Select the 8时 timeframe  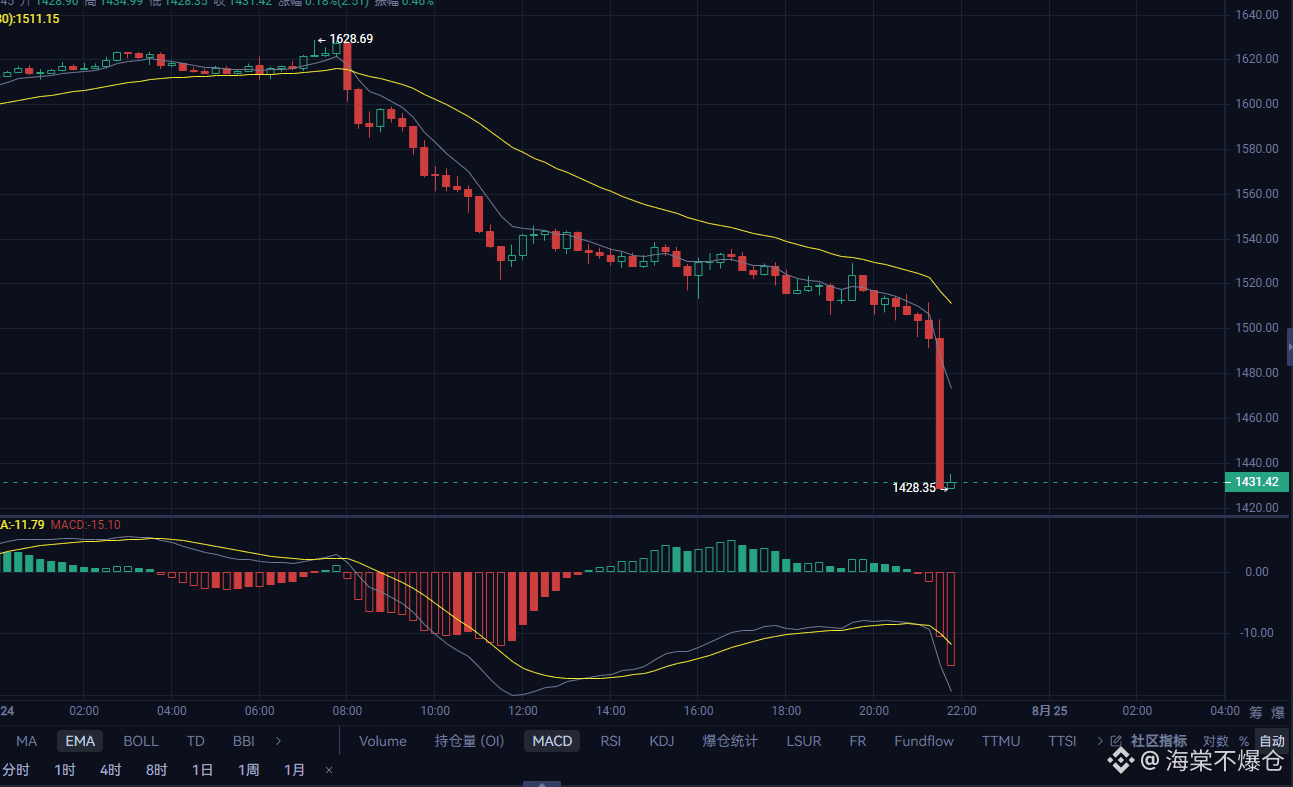point(156,770)
